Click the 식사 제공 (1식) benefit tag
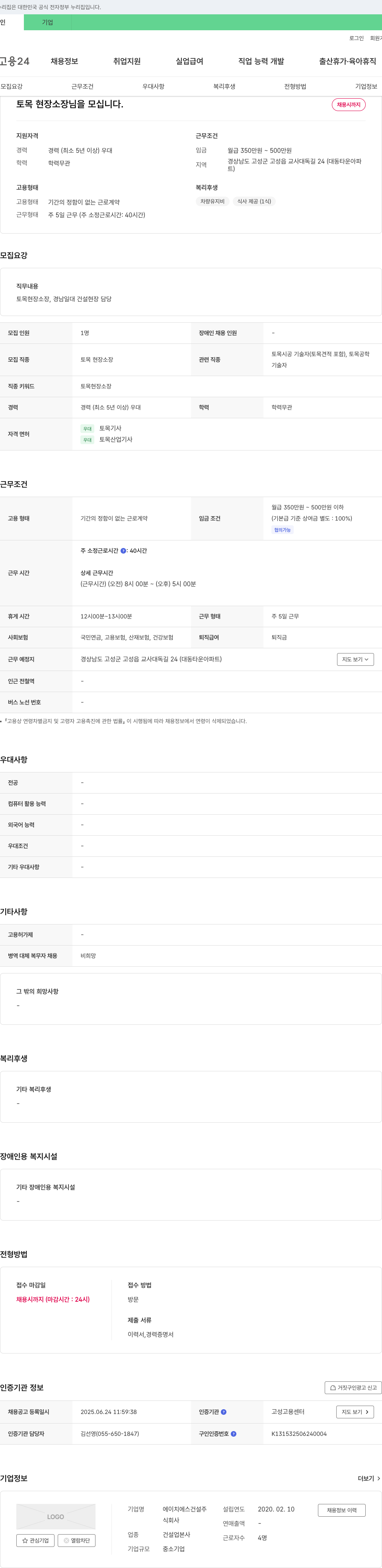Screen dimensions: 382x1568 pyautogui.click(x=254, y=201)
